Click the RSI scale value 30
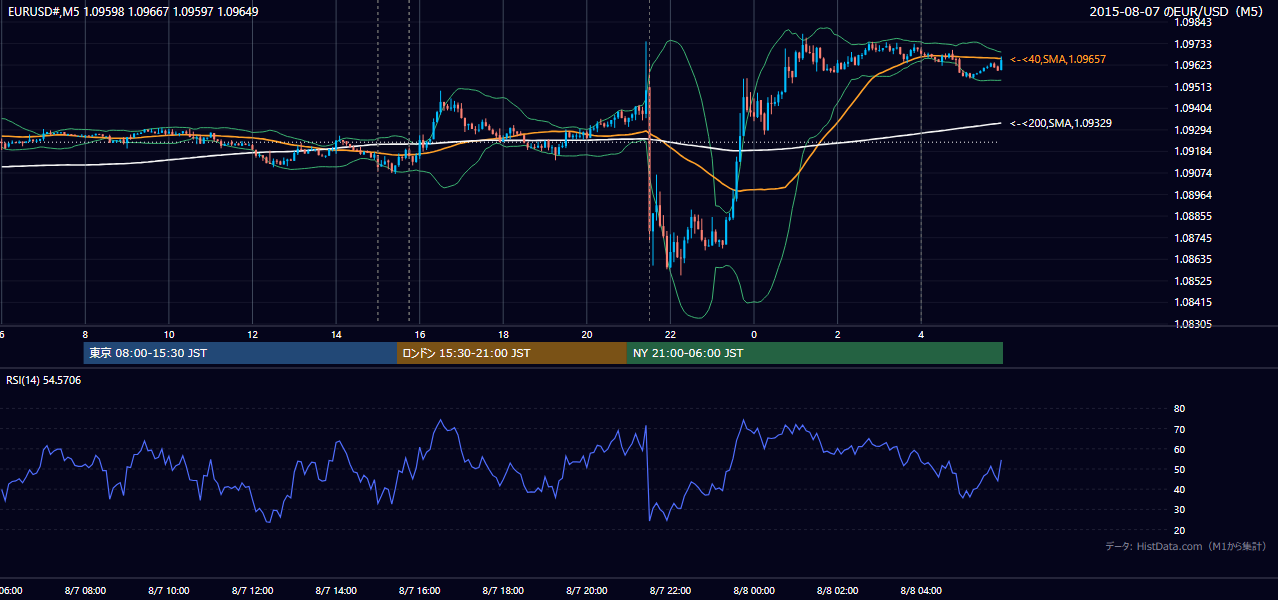 [1179, 509]
